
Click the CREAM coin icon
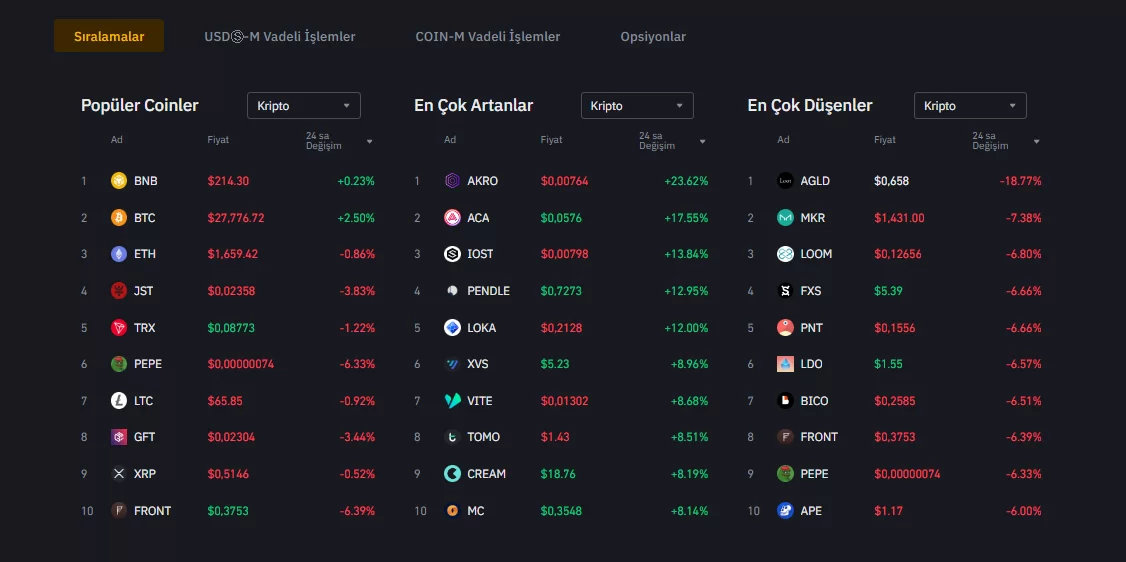click(x=452, y=474)
